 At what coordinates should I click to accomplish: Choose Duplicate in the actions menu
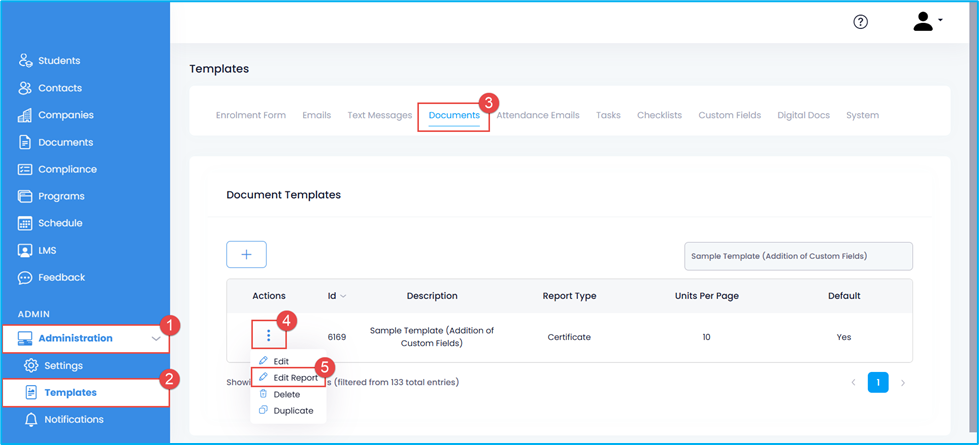[x=293, y=410]
